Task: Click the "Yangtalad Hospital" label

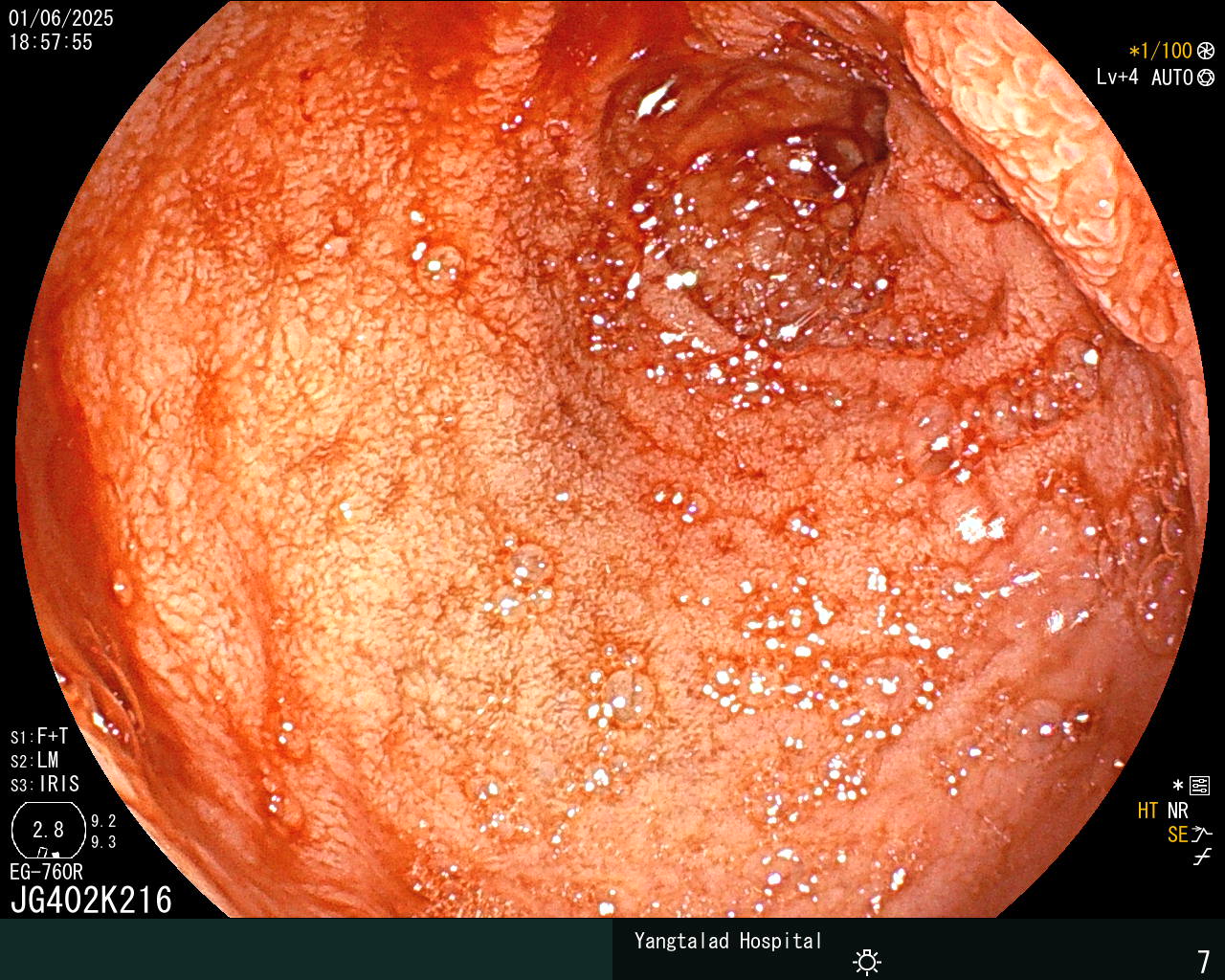Action: (x=728, y=941)
